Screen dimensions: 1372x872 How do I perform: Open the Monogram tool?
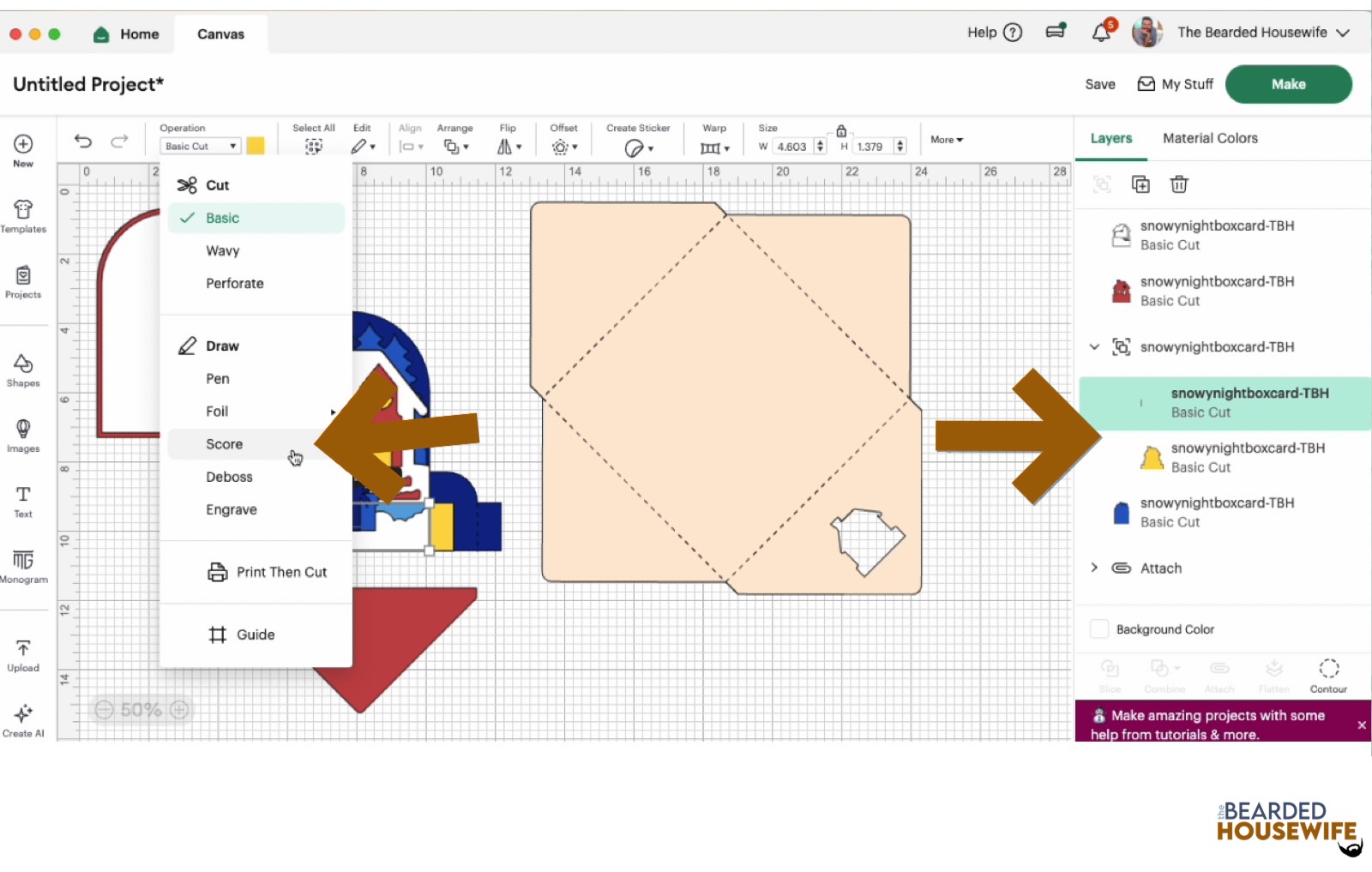click(23, 566)
